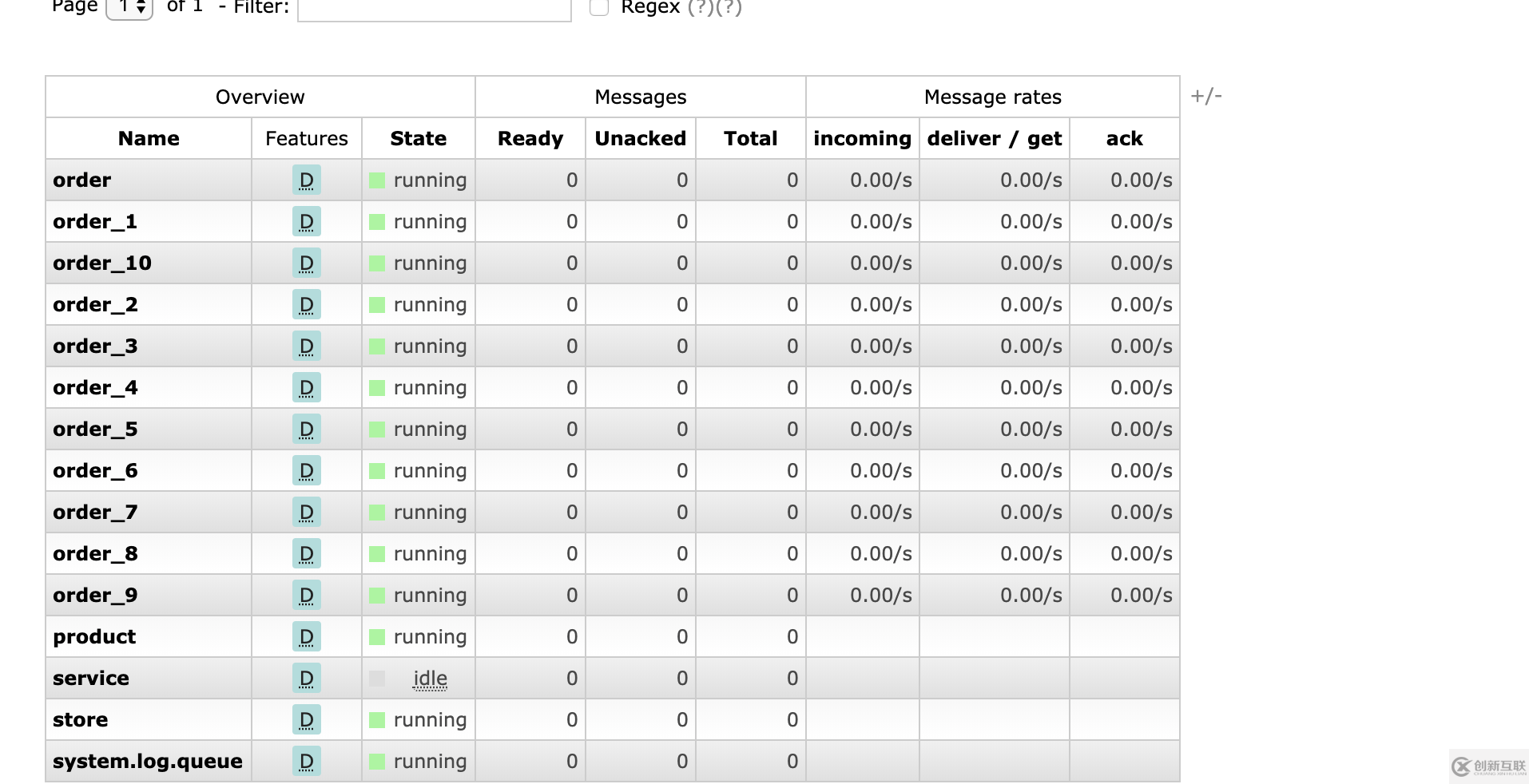Screen dimensions: 1529x784
Task: Click the Messages group header
Action: (x=641, y=97)
